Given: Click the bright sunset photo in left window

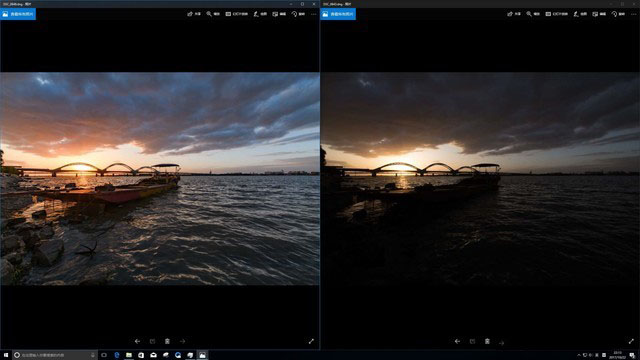Looking at the screenshot, I should pyautogui.click(x=160, y=179).
